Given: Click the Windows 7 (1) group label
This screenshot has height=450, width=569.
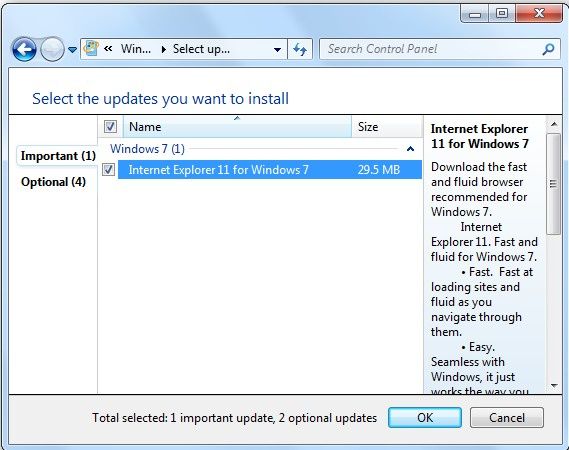Looking at the screenshot, I should [147, 149].
